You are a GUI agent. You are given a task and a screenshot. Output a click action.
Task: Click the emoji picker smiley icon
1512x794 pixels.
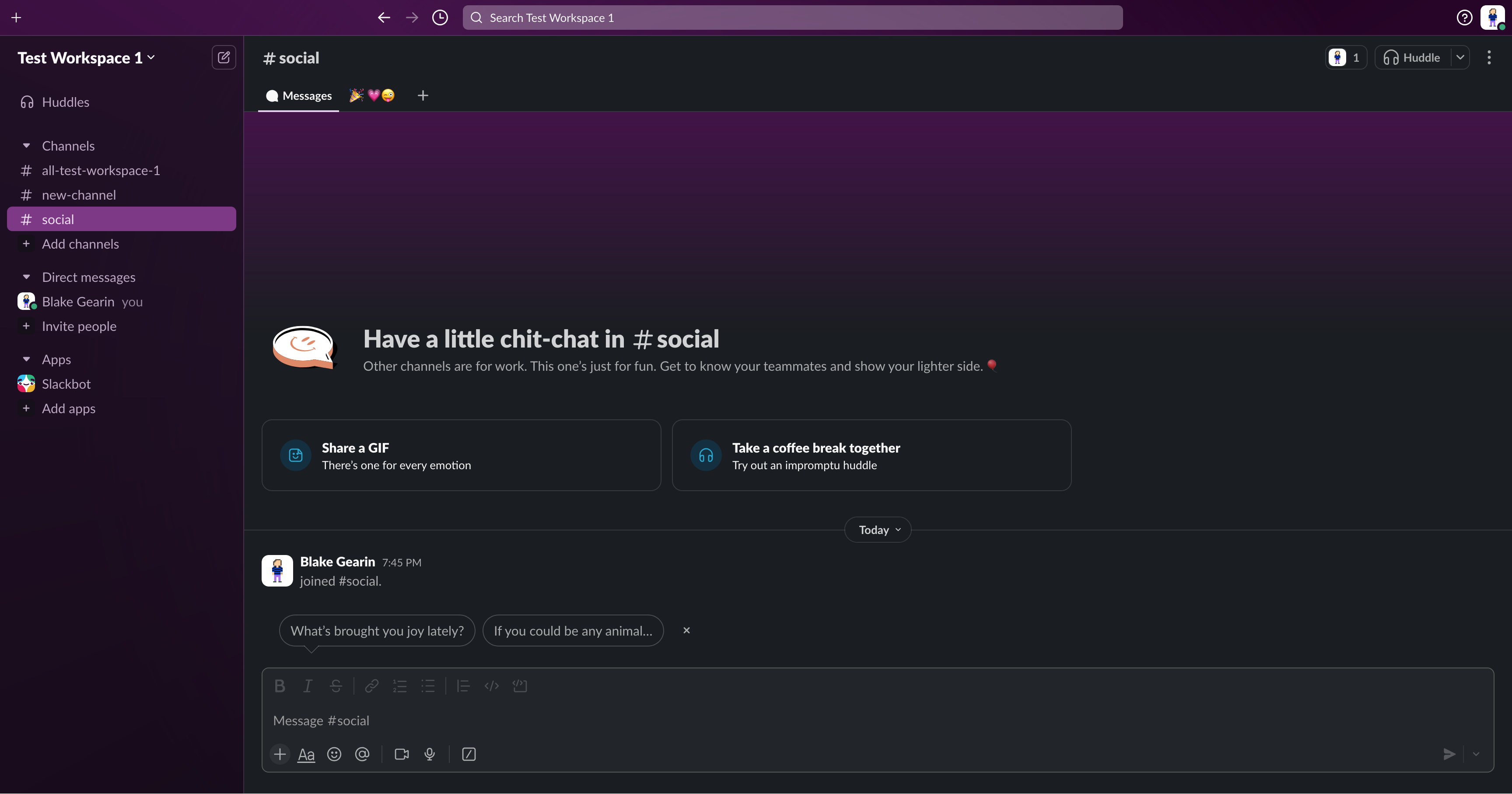click(334, 754)
